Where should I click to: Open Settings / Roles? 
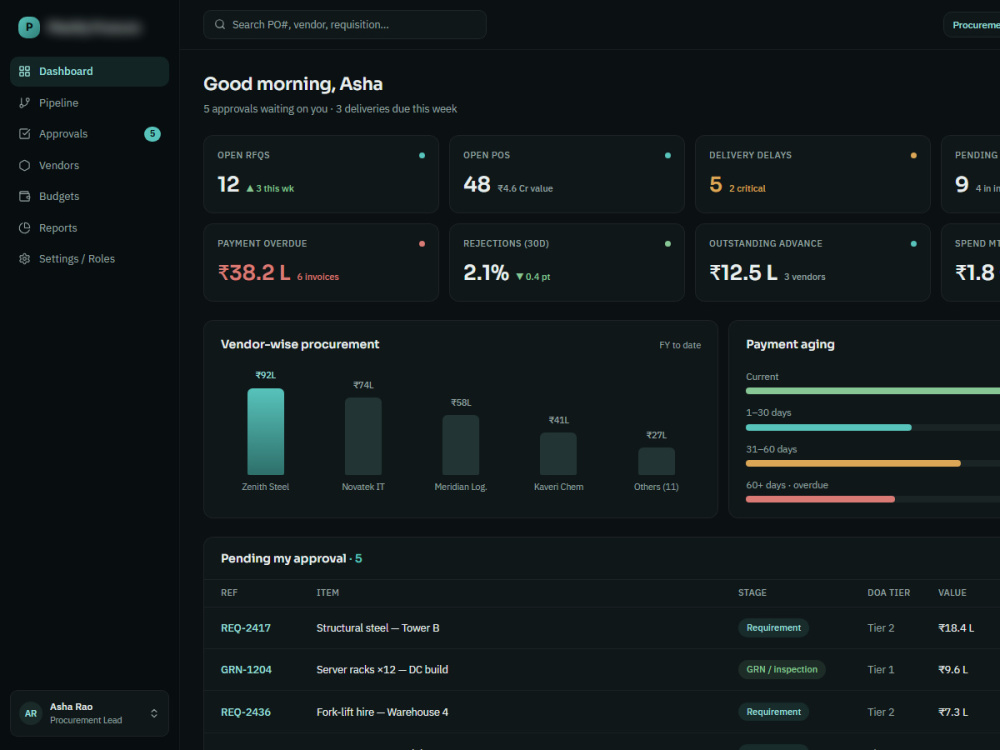pos(89,259)
